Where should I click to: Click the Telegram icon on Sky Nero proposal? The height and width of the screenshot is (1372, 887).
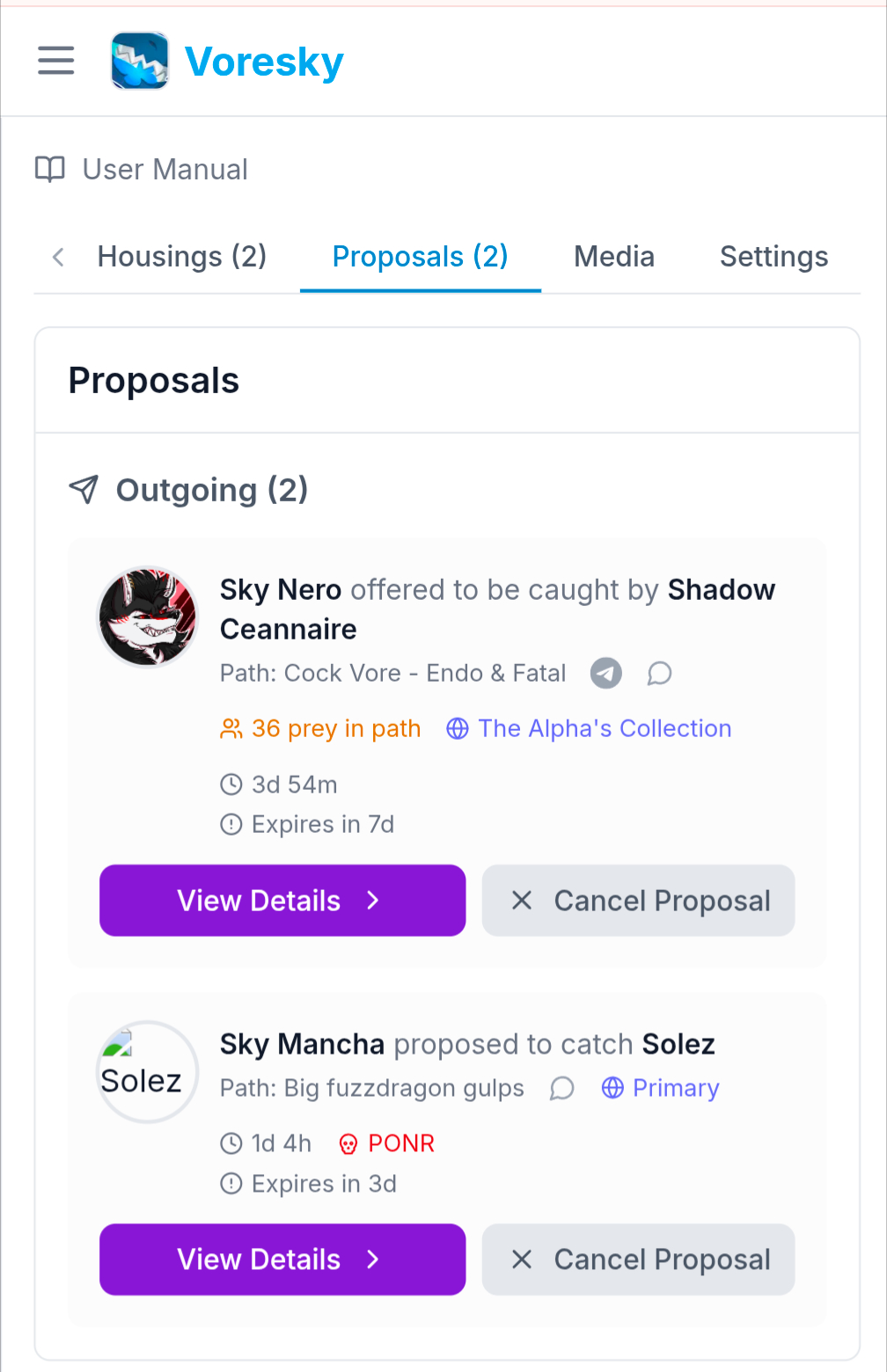pos(605,674)
